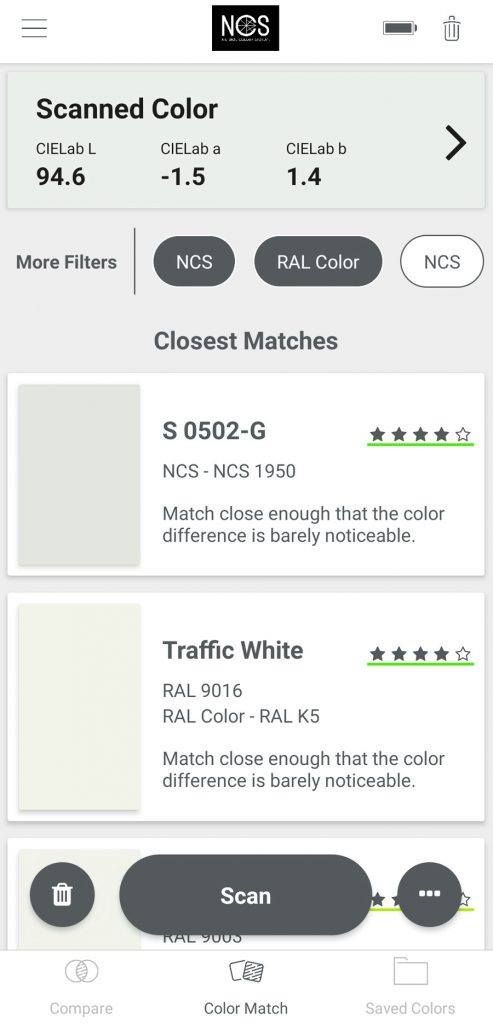This screenshot has height=1024, width=493.
Task: Open Traffic White match details
Action: pos(246,707)
